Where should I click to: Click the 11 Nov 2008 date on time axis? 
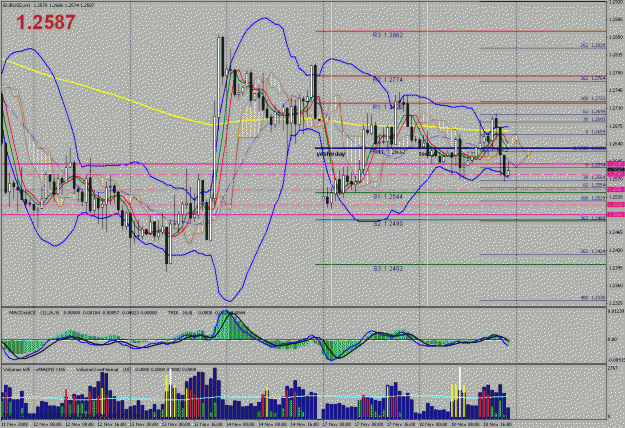[13, 424]
